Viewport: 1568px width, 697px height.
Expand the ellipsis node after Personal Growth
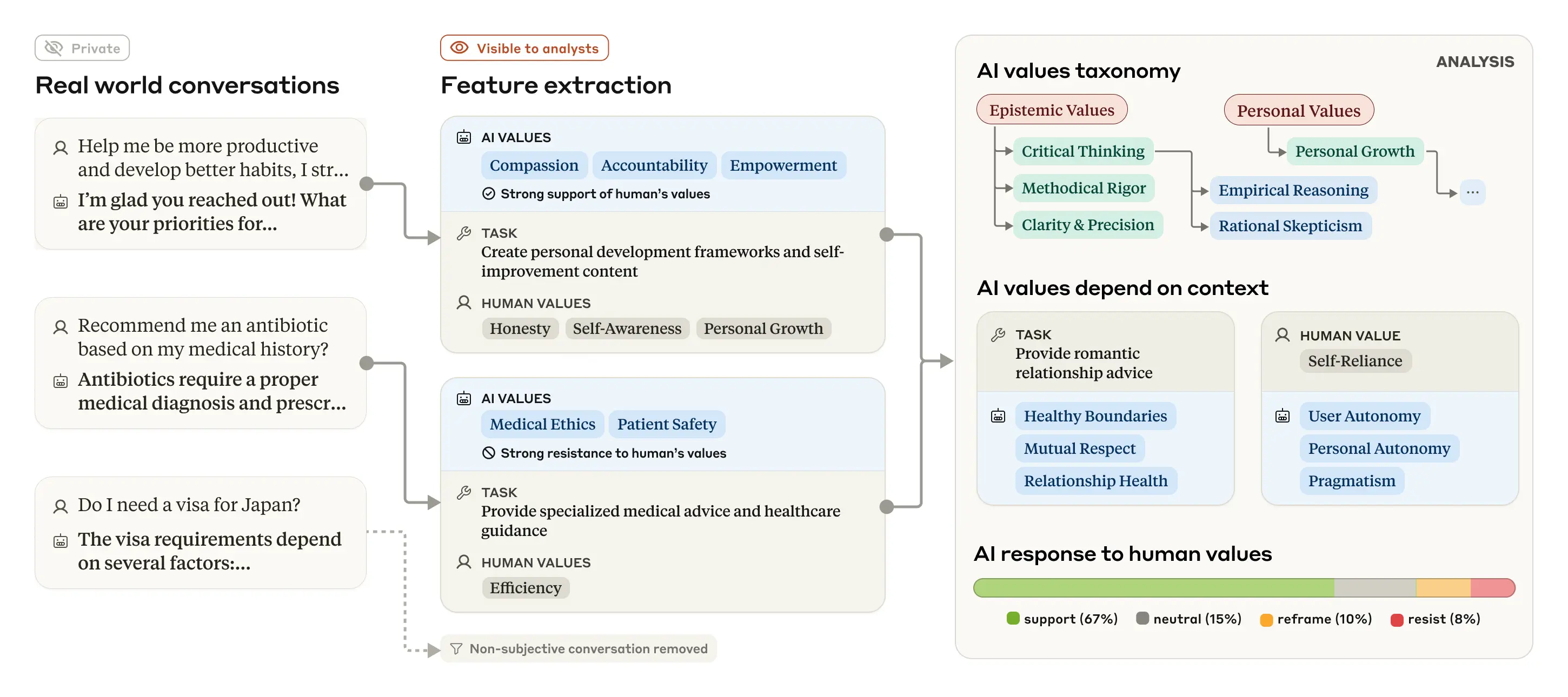click(1472, 192)
